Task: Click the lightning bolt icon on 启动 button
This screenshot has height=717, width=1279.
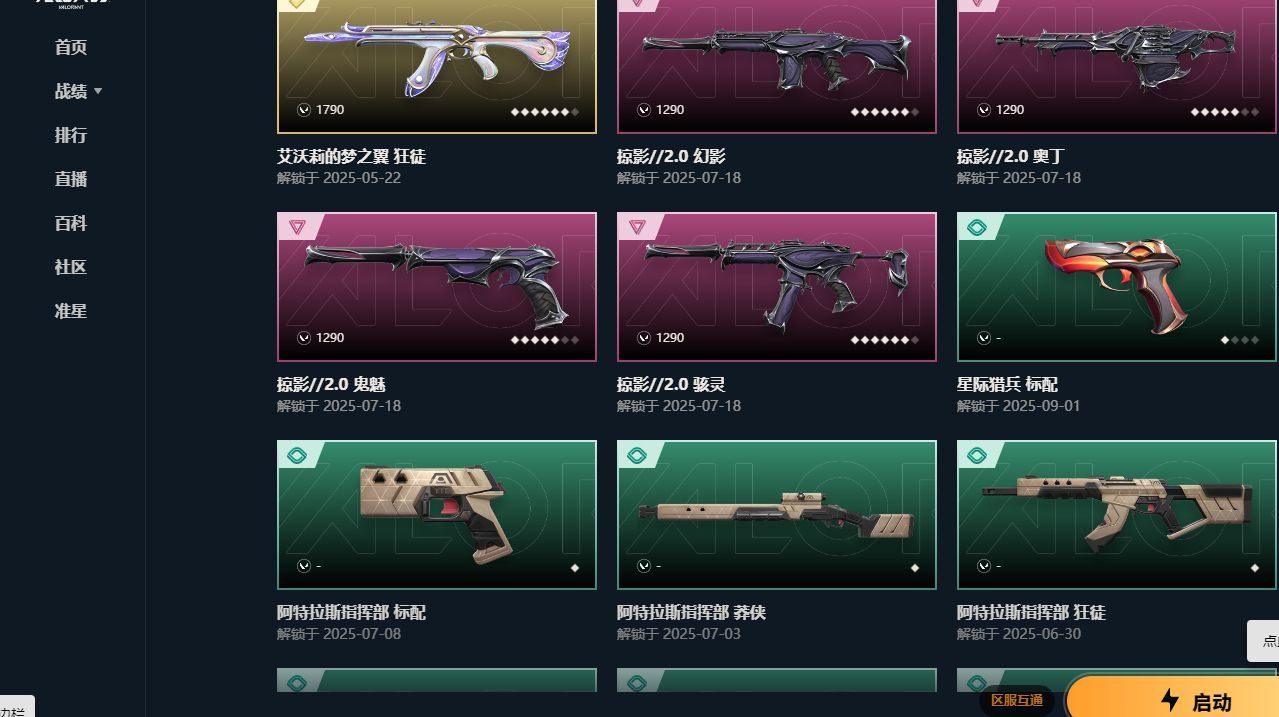Action: pos(1170,700)
